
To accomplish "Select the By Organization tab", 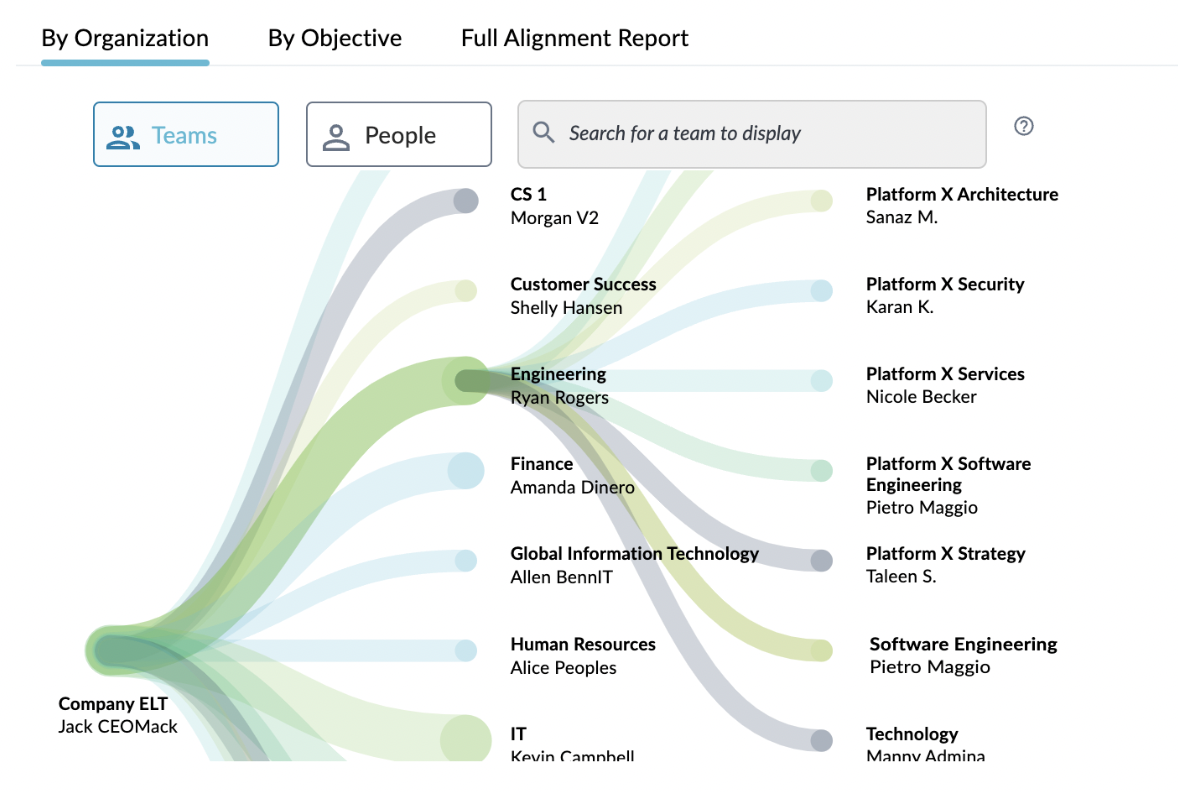I will click(125, 38).
